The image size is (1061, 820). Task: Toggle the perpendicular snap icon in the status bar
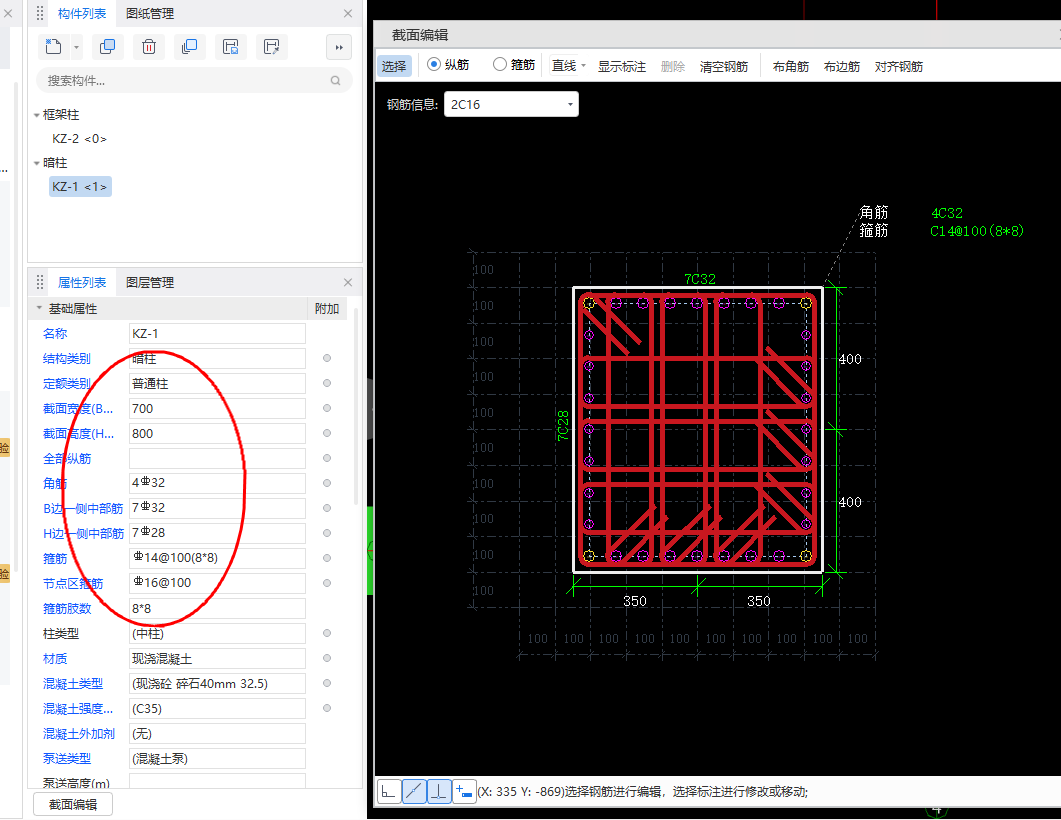click(x=439, y=791)
